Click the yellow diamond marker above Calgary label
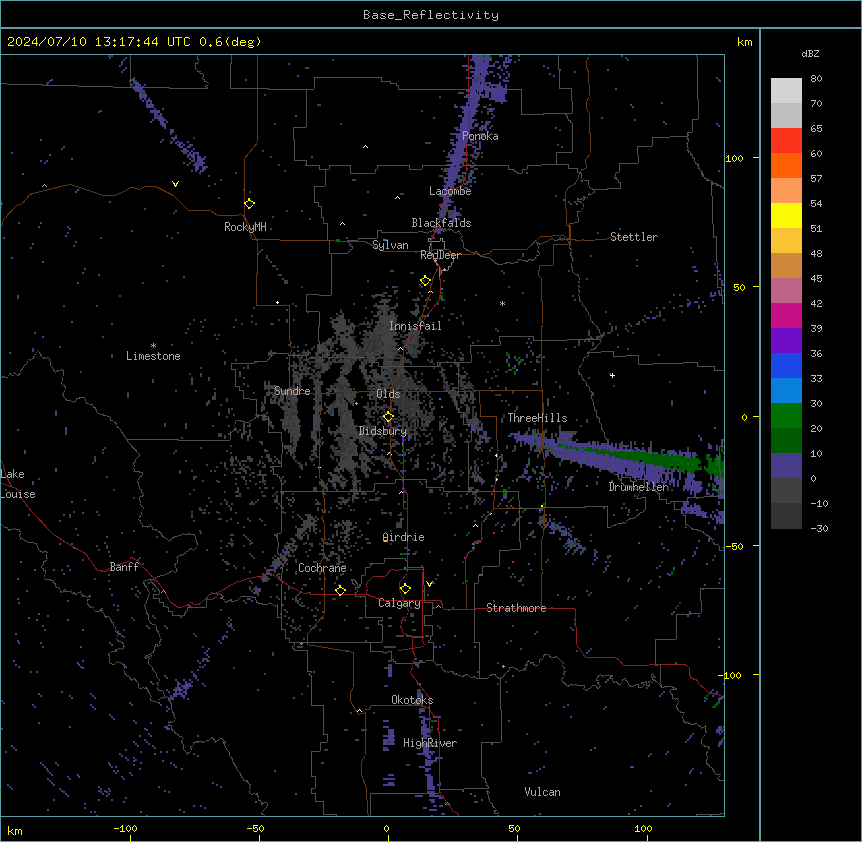Image resolution: width=862 pixels, height=842 pixels. click(x=406, y=589)
